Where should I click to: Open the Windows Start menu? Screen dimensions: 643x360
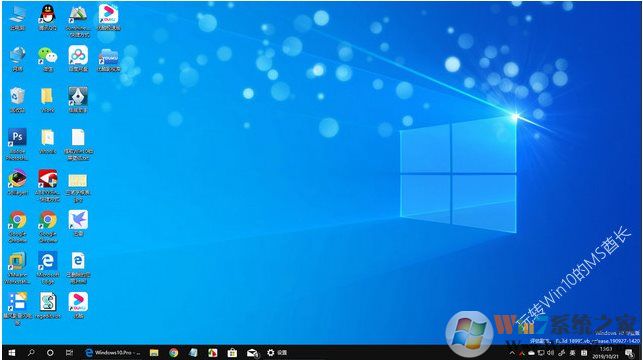[11, 353]
